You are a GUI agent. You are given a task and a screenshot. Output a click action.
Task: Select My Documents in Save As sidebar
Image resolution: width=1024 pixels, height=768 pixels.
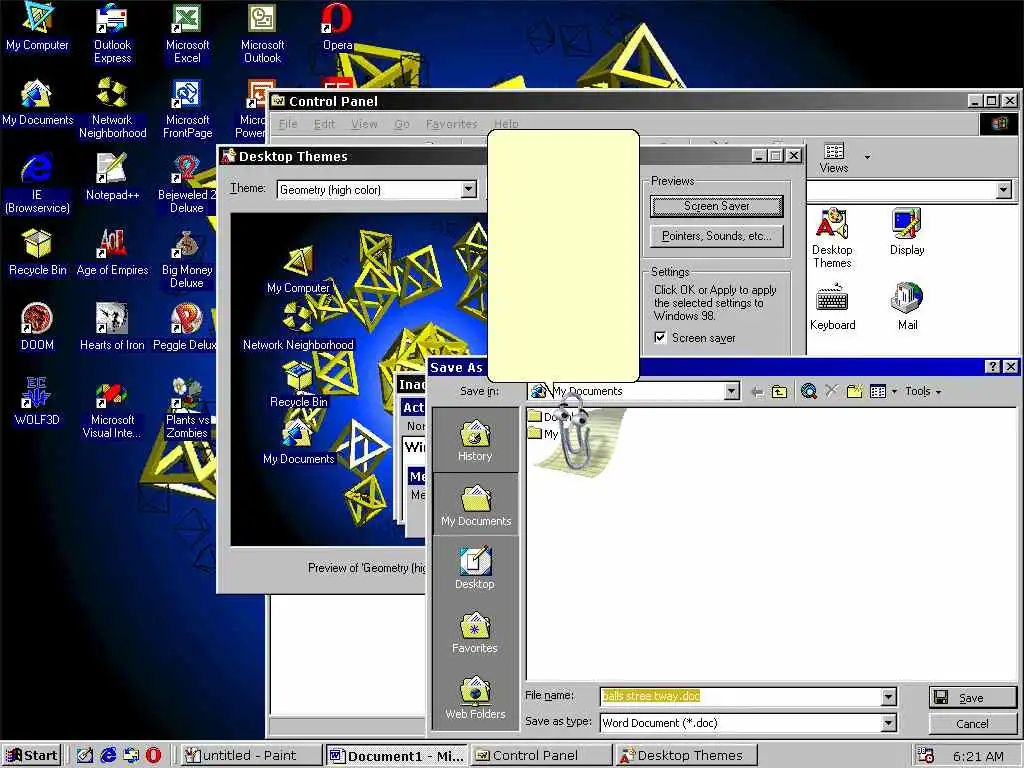click(475, 504)
